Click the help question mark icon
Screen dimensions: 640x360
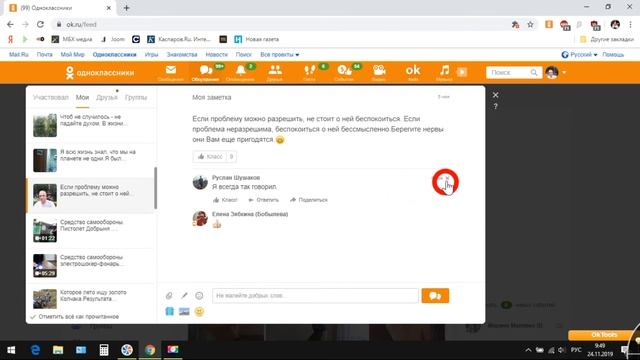click(495, 107)
